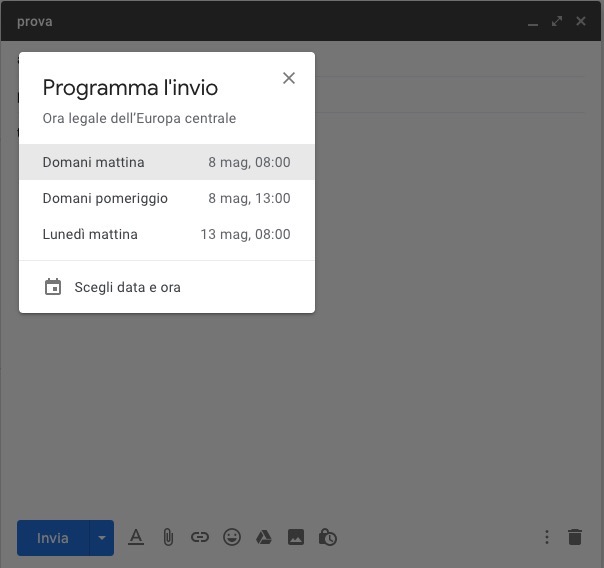Close the Programma l'invio dialog
The image size is (604, 568).
289,78
